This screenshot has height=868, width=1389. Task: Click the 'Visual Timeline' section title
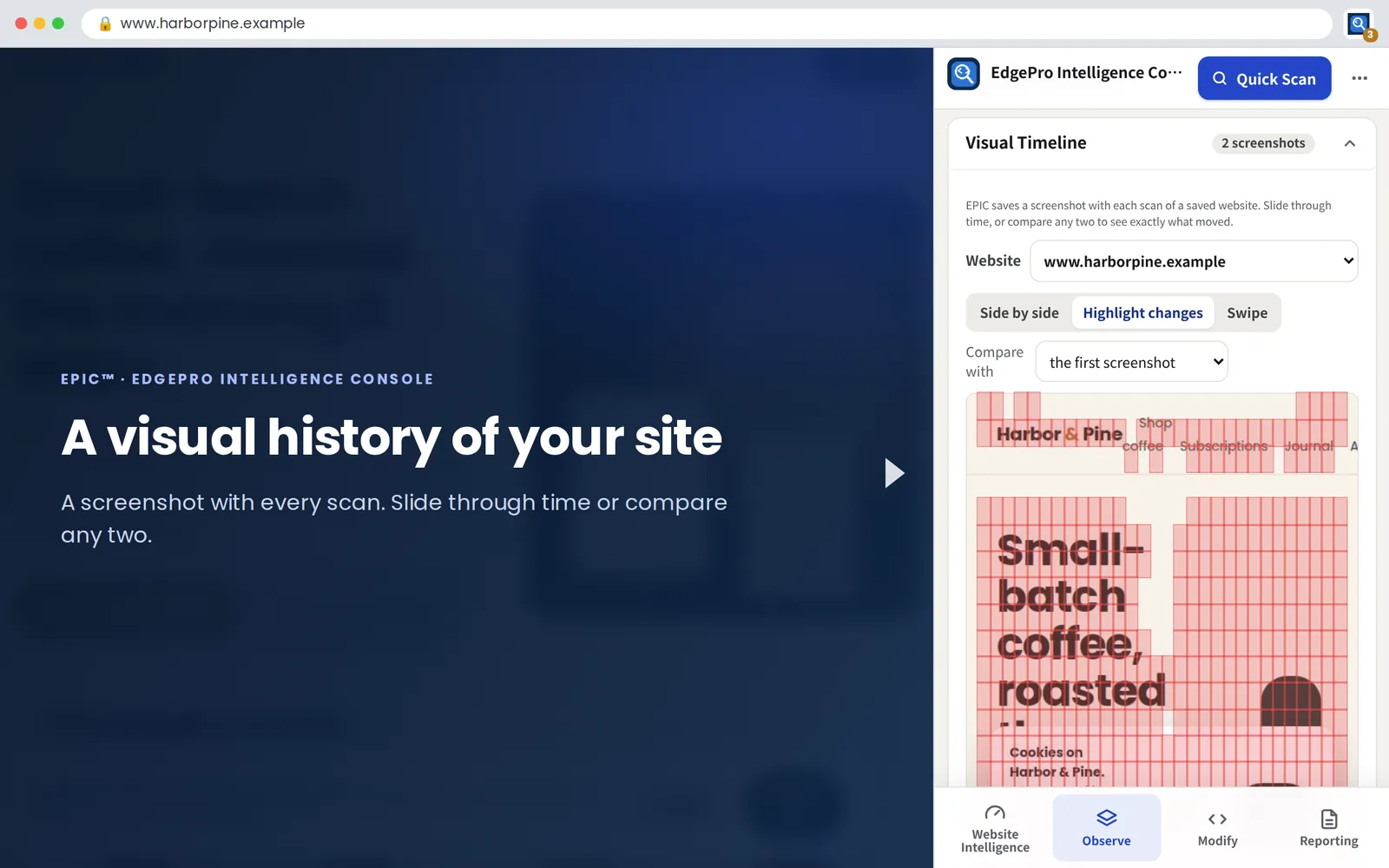coord(1025,143)
